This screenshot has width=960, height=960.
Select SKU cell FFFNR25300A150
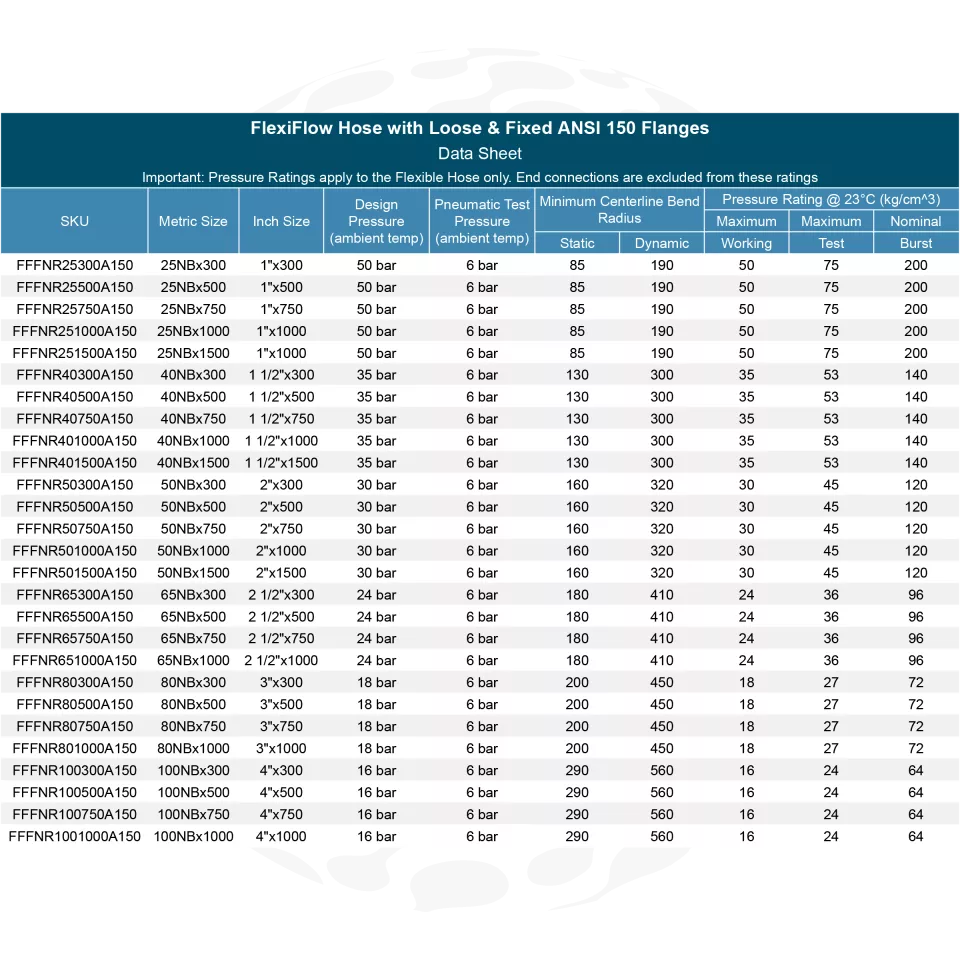(x=74, y=265)
